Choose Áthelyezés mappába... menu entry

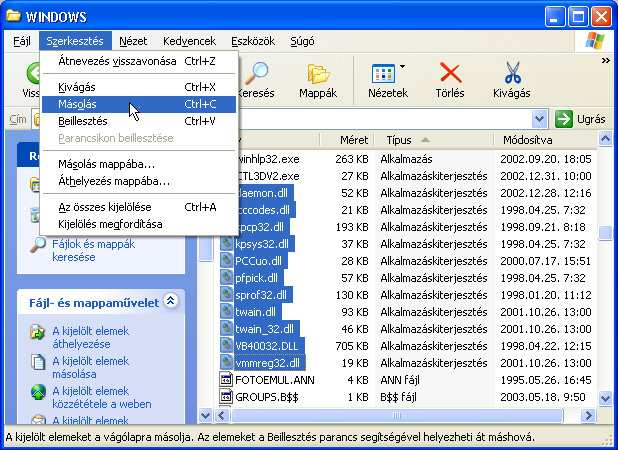[x=139, y=181]
